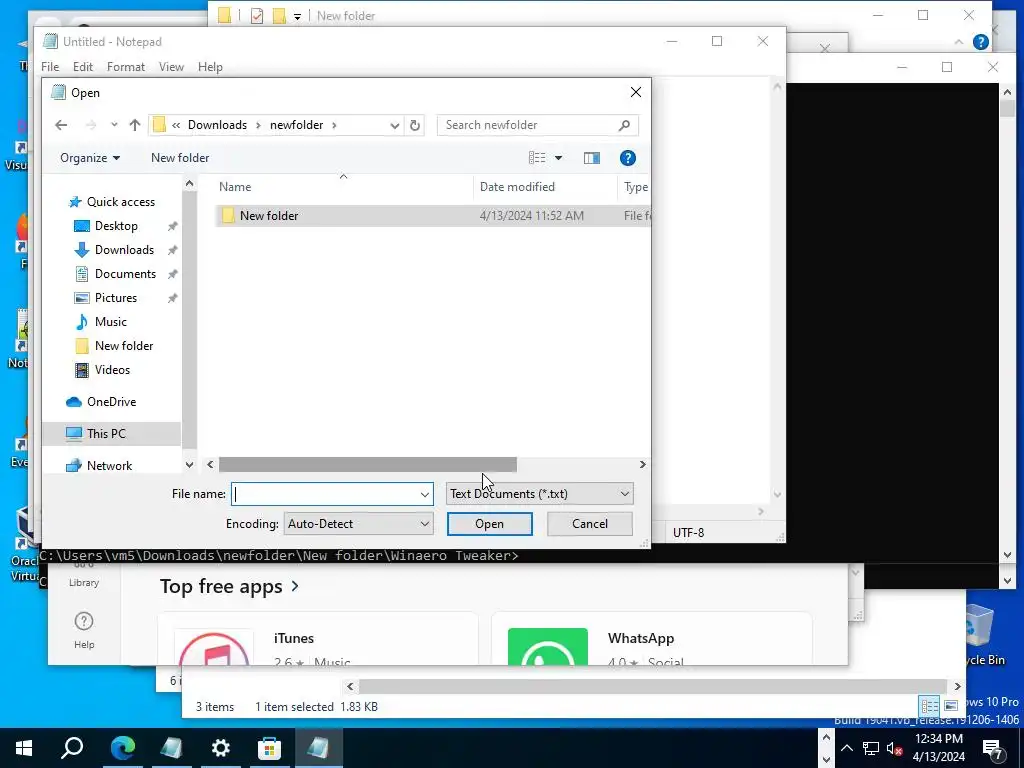Open Microsoft Edge from taskbar

point(123,748)
